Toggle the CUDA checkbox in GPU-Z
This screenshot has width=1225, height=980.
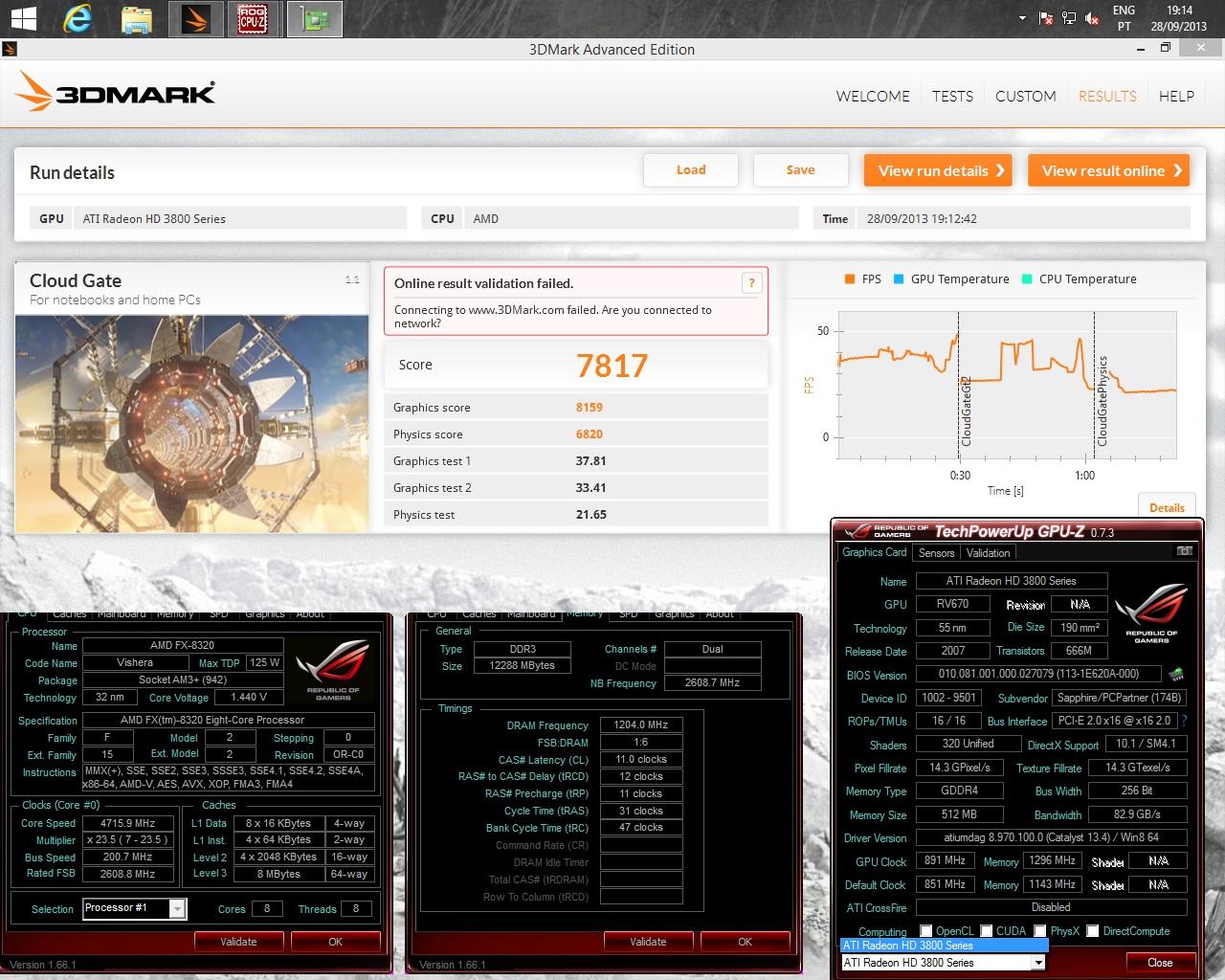[x=986, y=930]
